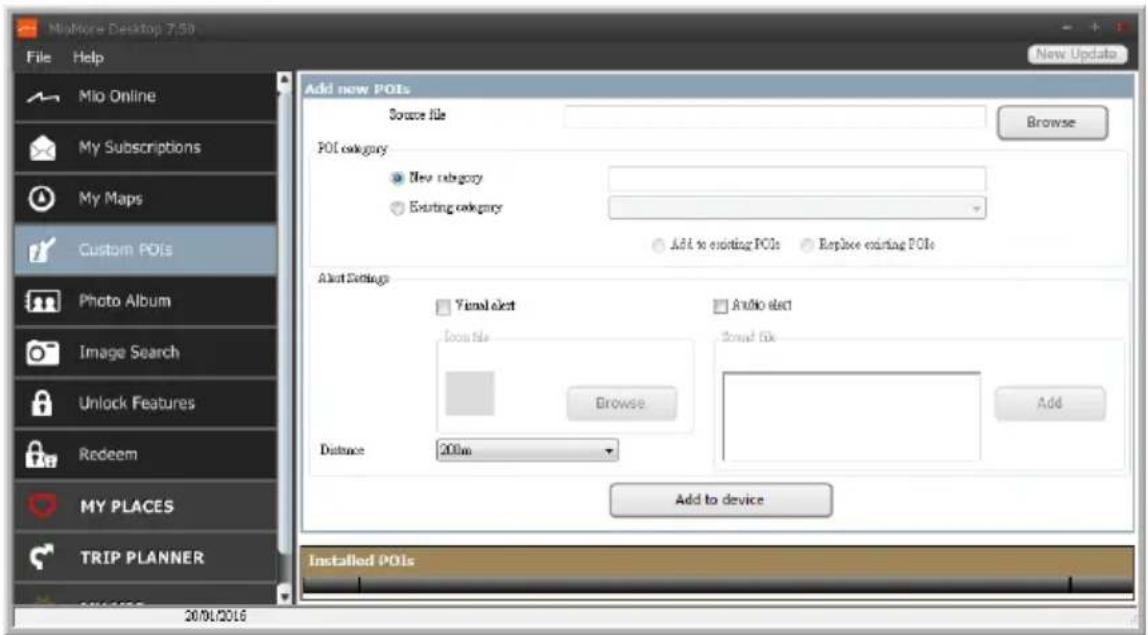Click Browse button for Source file
The image size is (1148, 635).
[x=1052, y=122]
